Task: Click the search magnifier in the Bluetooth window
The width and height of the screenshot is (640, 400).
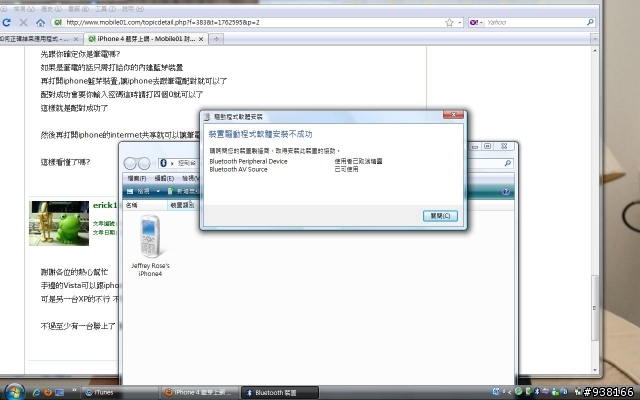Action: [x=507, y=163]
